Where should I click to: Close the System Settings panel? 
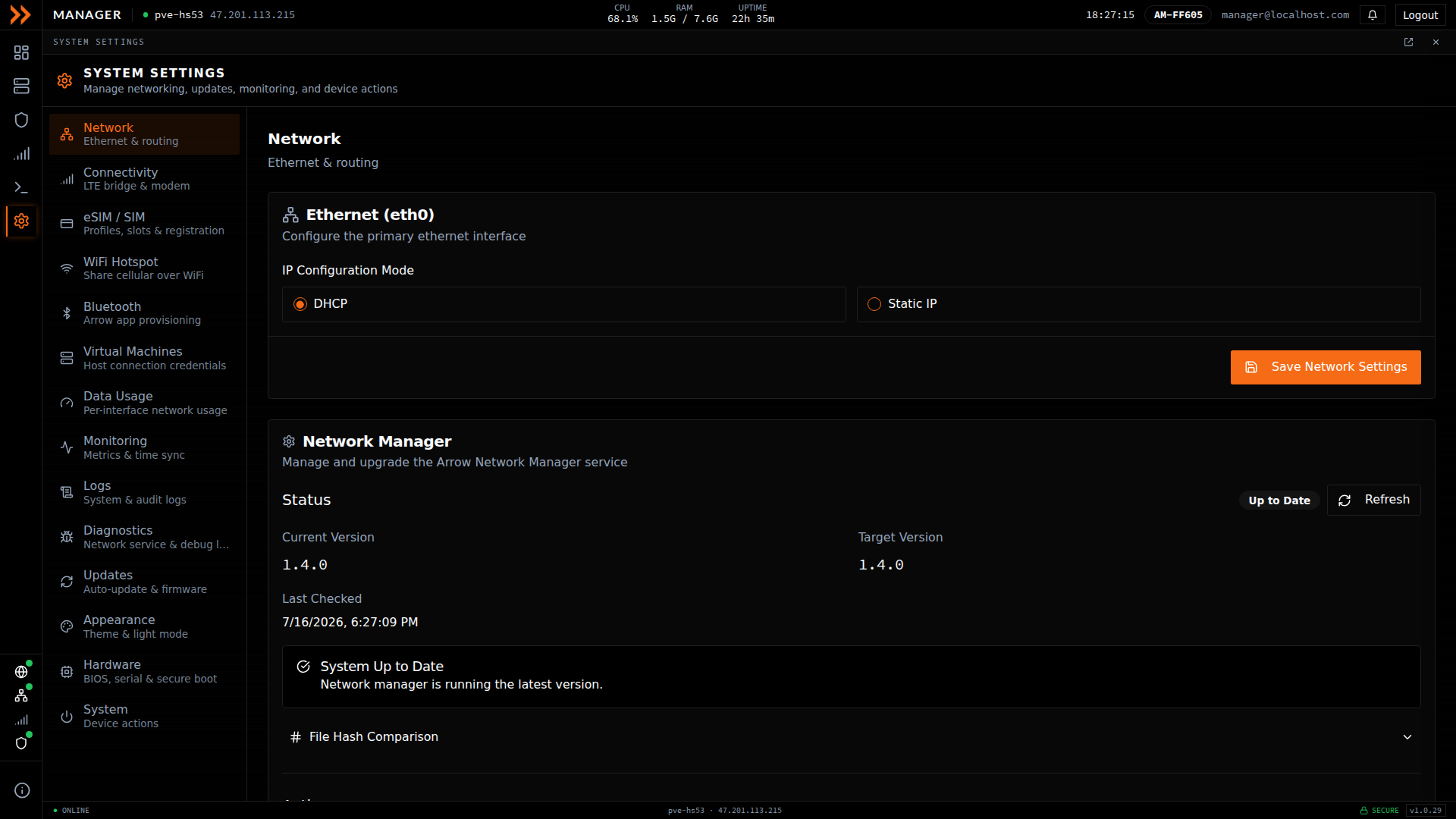tap(1436, 42)
